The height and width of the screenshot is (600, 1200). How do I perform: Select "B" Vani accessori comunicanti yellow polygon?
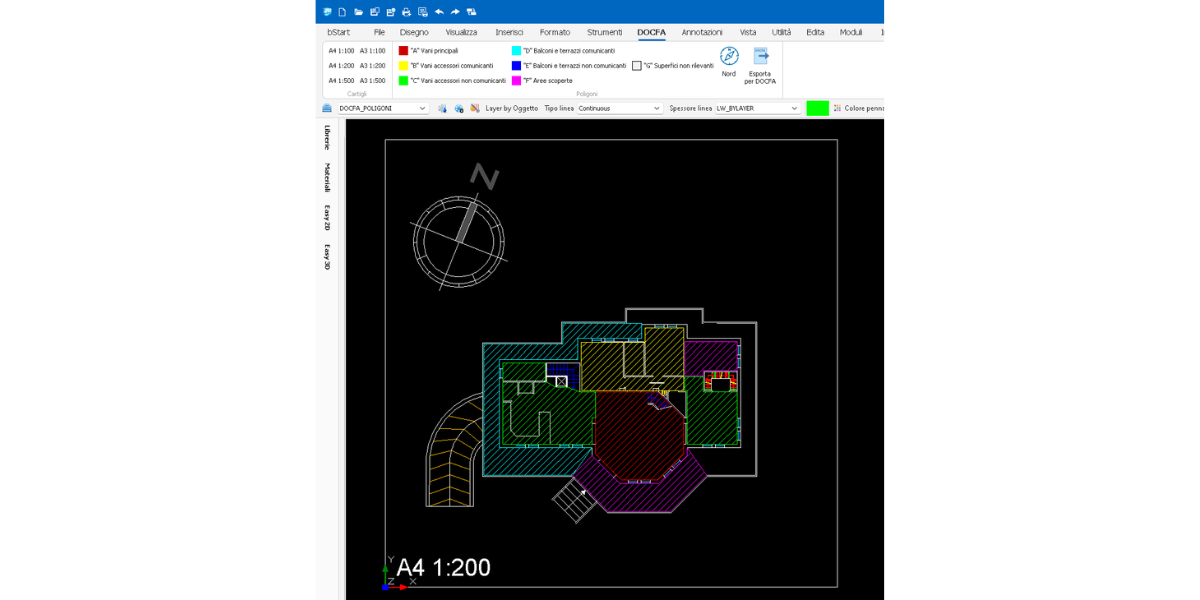[x=446, y=65]
